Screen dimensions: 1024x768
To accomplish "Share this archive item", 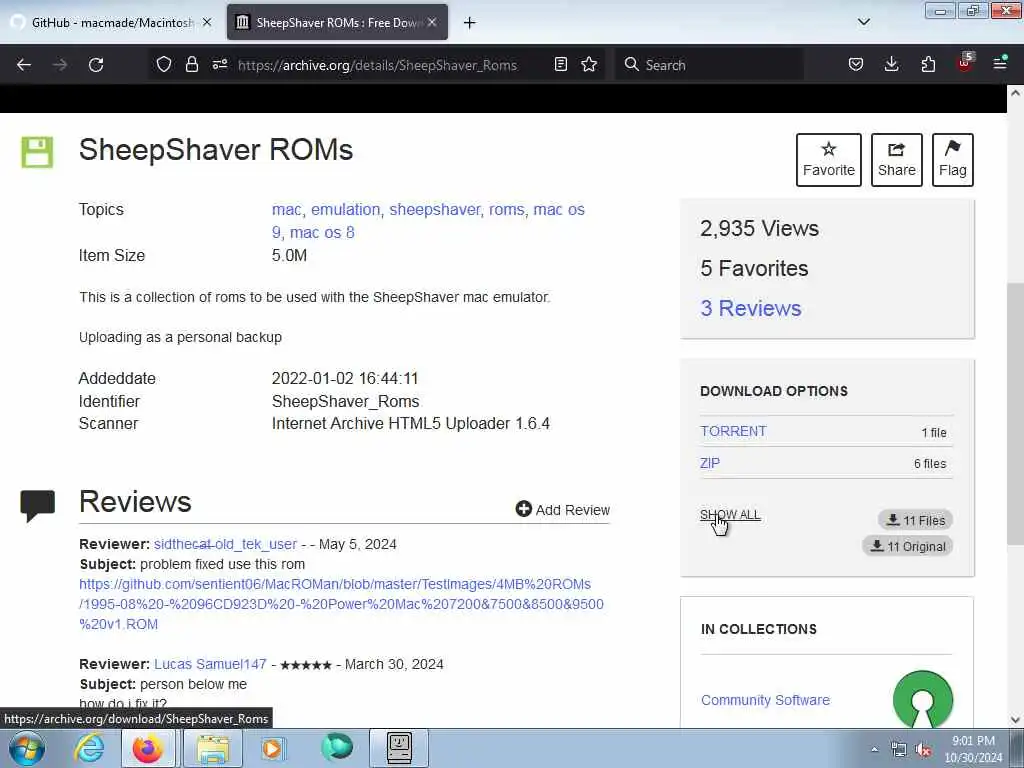I will point(897,160).
